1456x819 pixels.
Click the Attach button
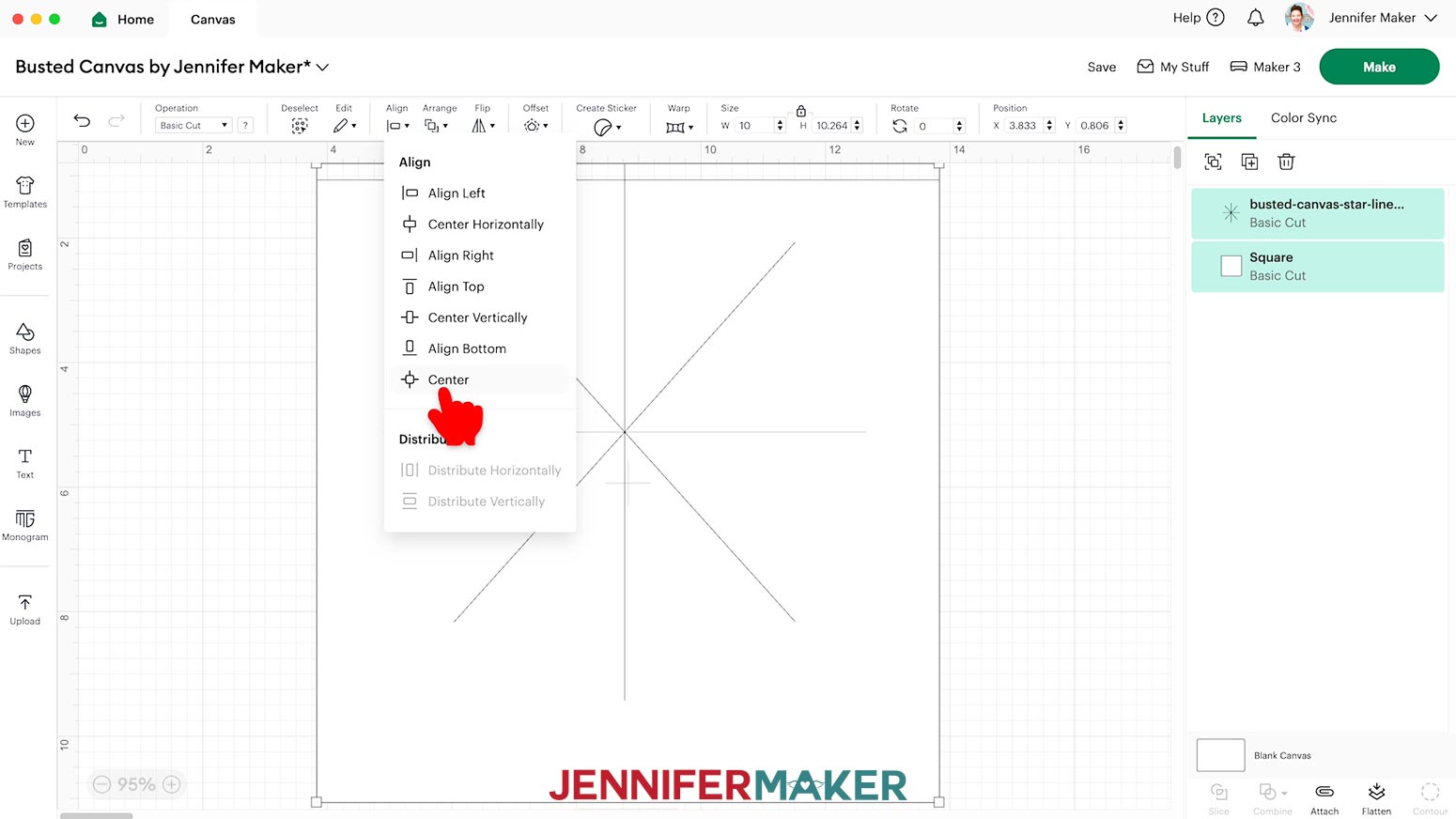[1324, 799]
